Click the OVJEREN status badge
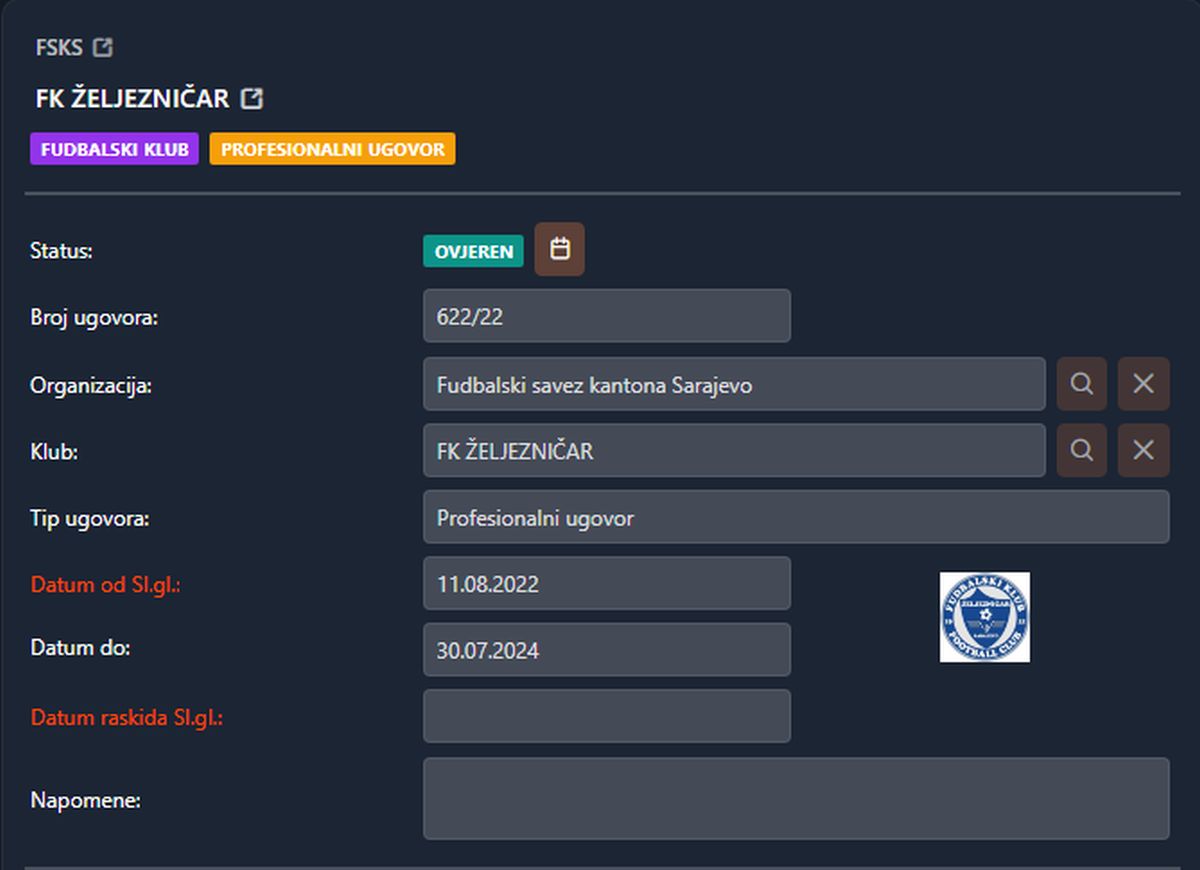Screen dimensions: 1200x870 (473, 251)
